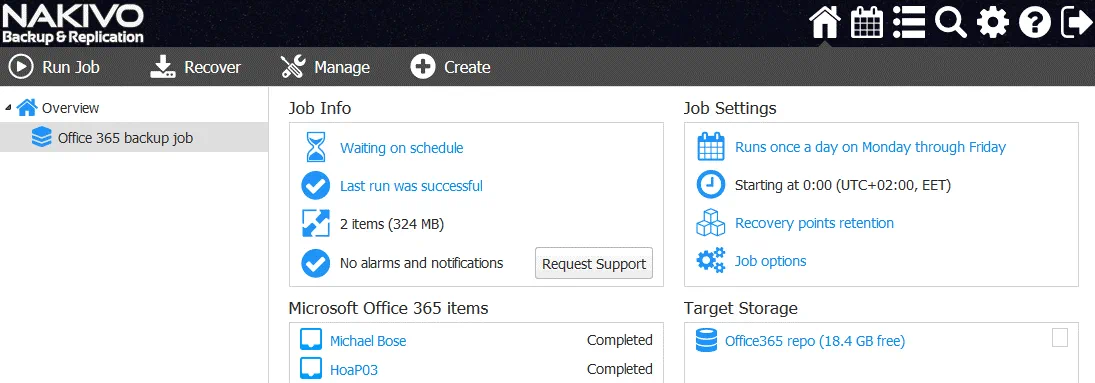
Task: Open the Office365 repo (18.4 GB free) link
Action: coord(815,341)
